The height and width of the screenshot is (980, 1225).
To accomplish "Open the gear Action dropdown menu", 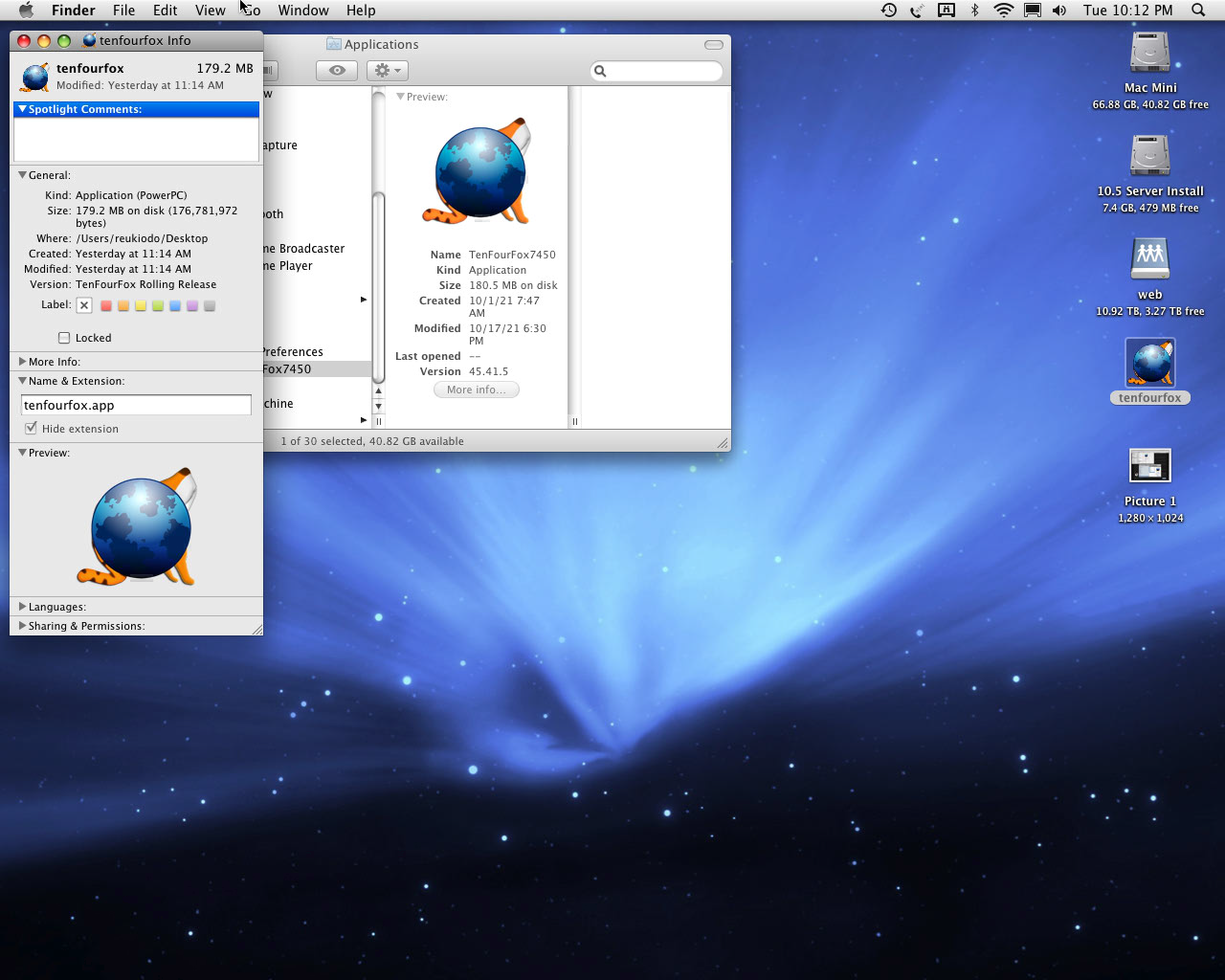I will 388,71.
